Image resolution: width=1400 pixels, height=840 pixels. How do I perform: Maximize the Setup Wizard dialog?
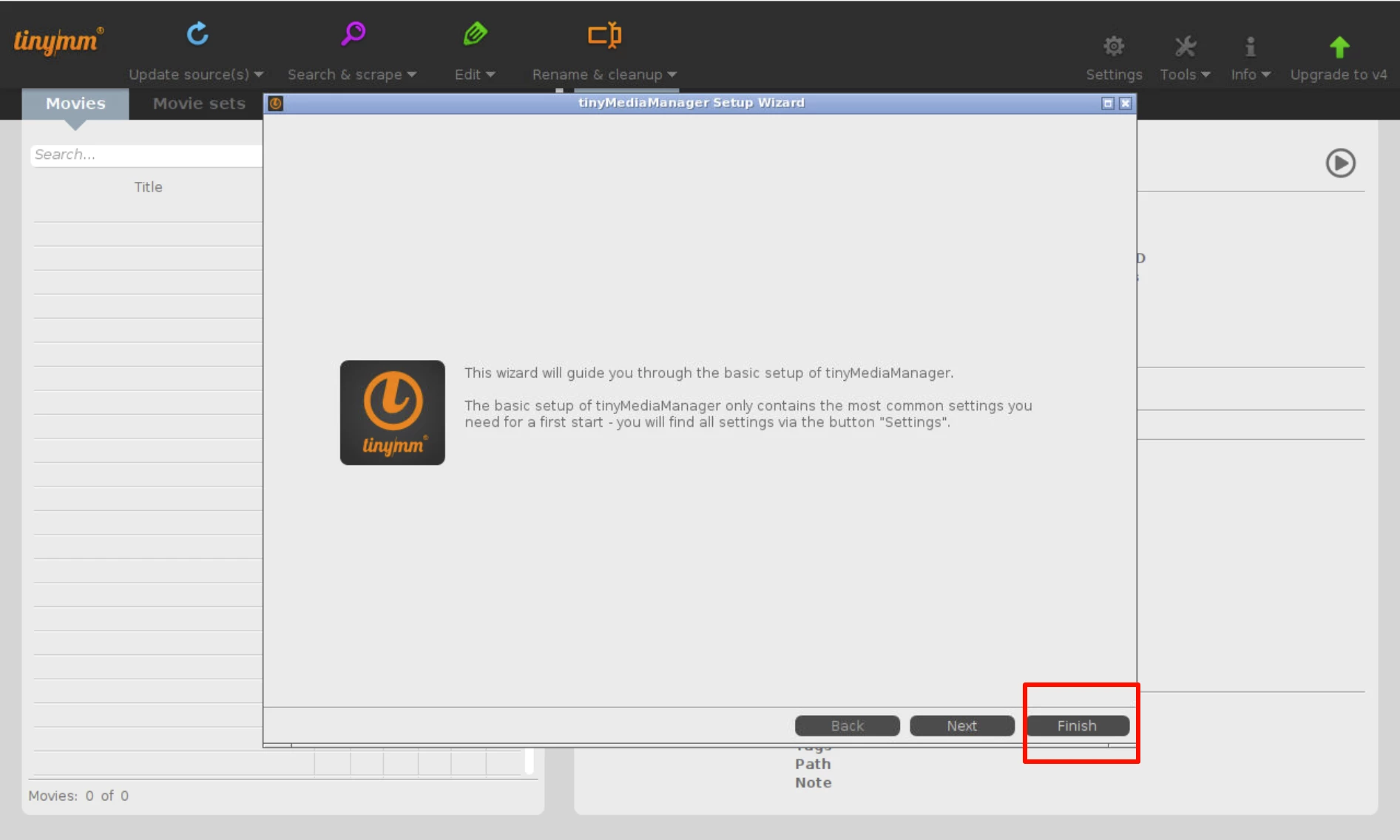point(1107,104)
